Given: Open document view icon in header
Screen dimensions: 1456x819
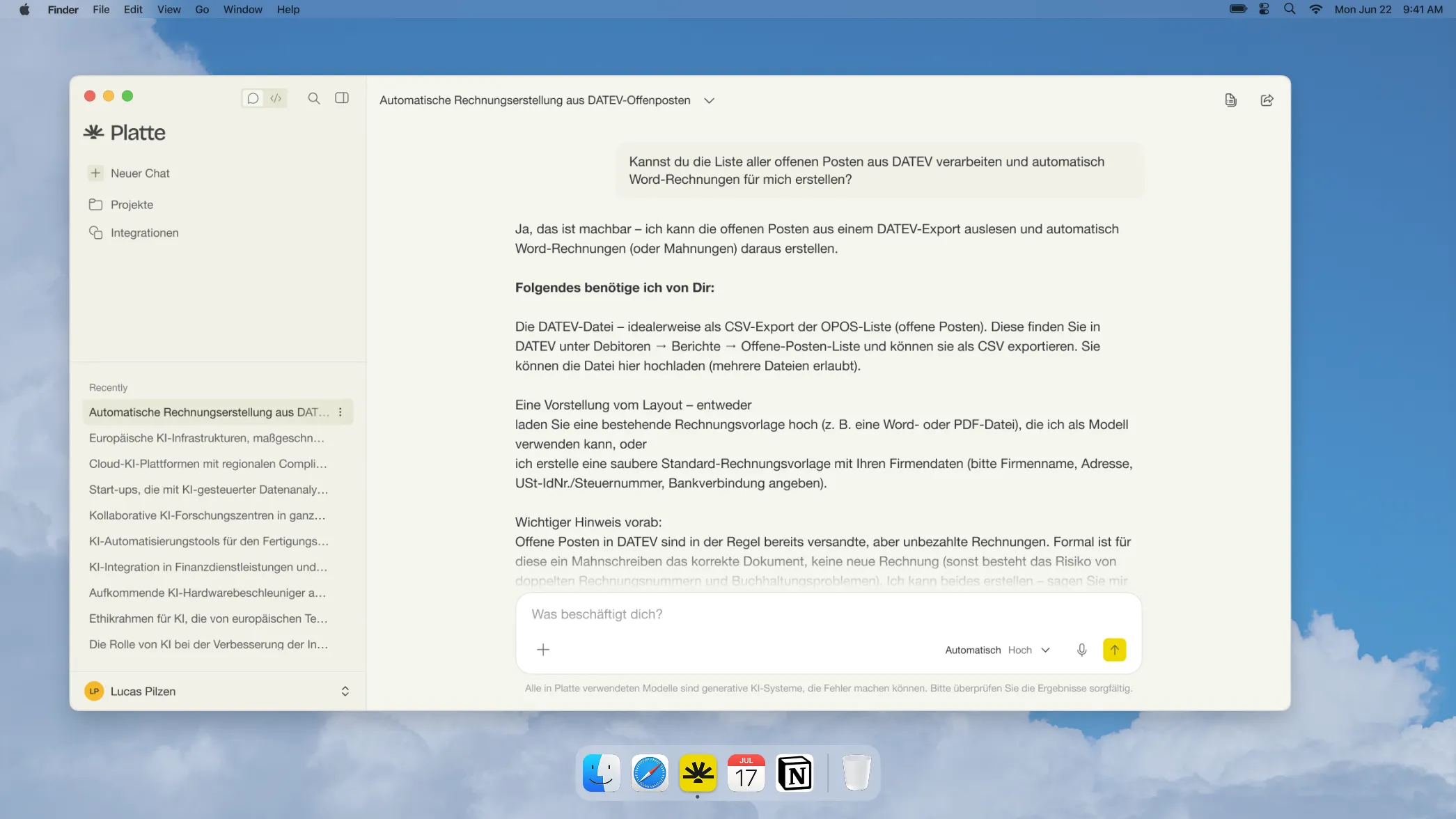Looking at the screenshot, I should [1230, 100].
